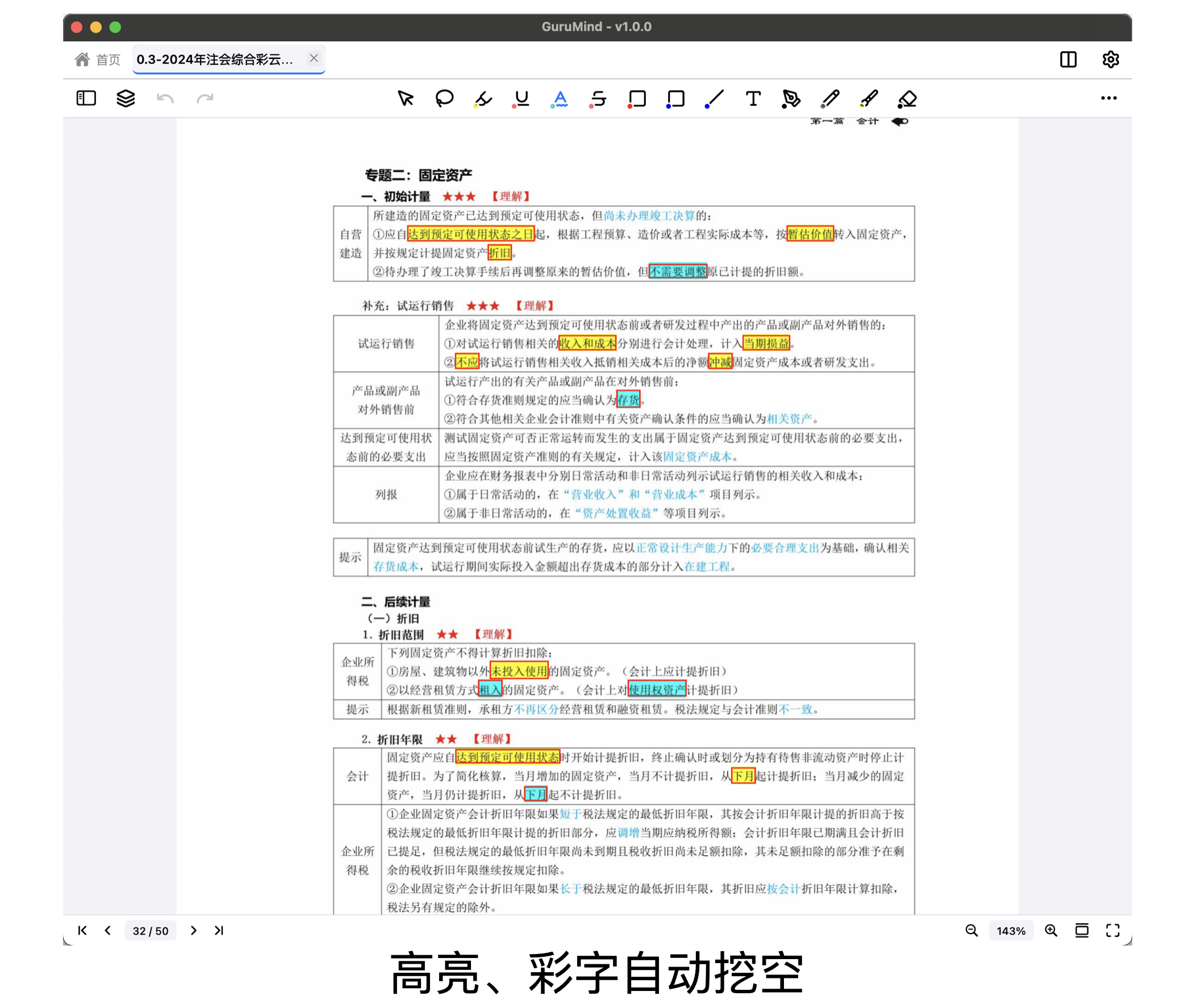Toggle the sidebar panel
1193x1008 pixels.
pos(86,98)
